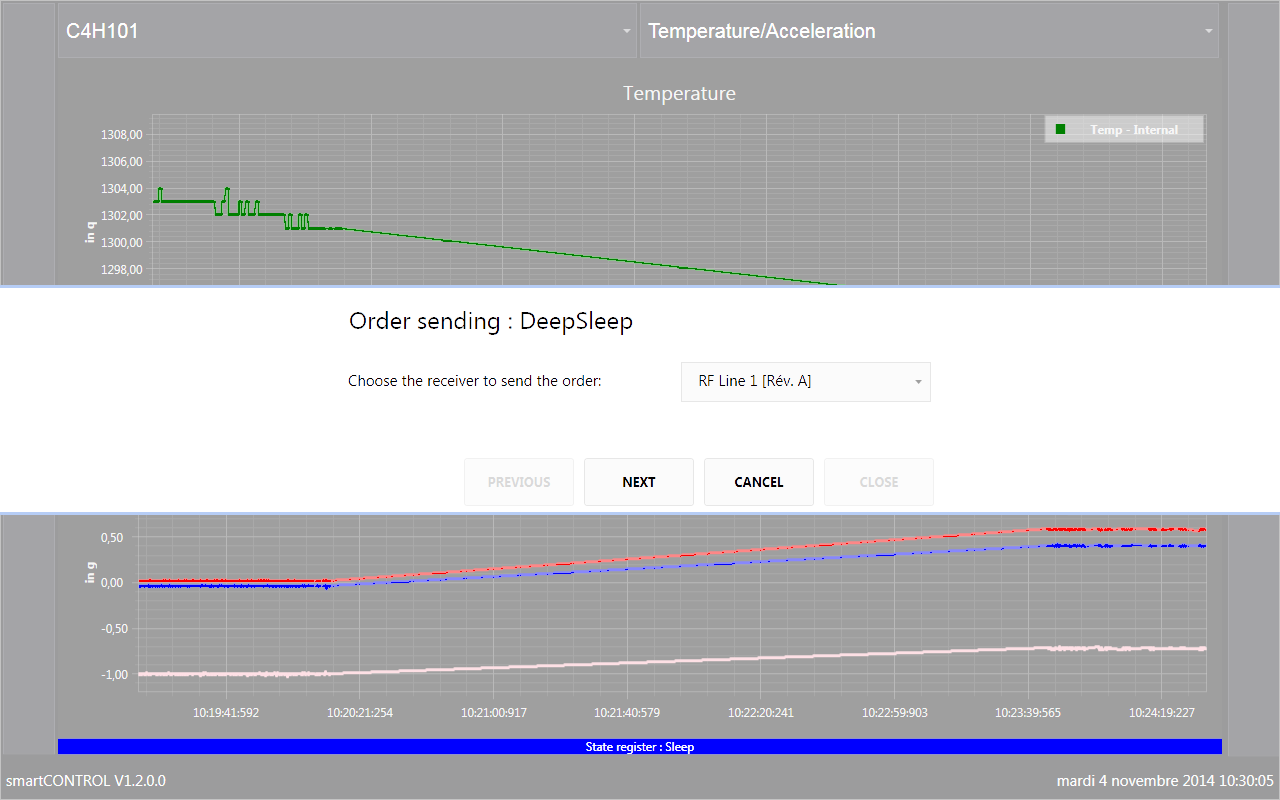Open the C4H101 device dropdown
Screen dimensions: 1280x800
coord(347,31)
